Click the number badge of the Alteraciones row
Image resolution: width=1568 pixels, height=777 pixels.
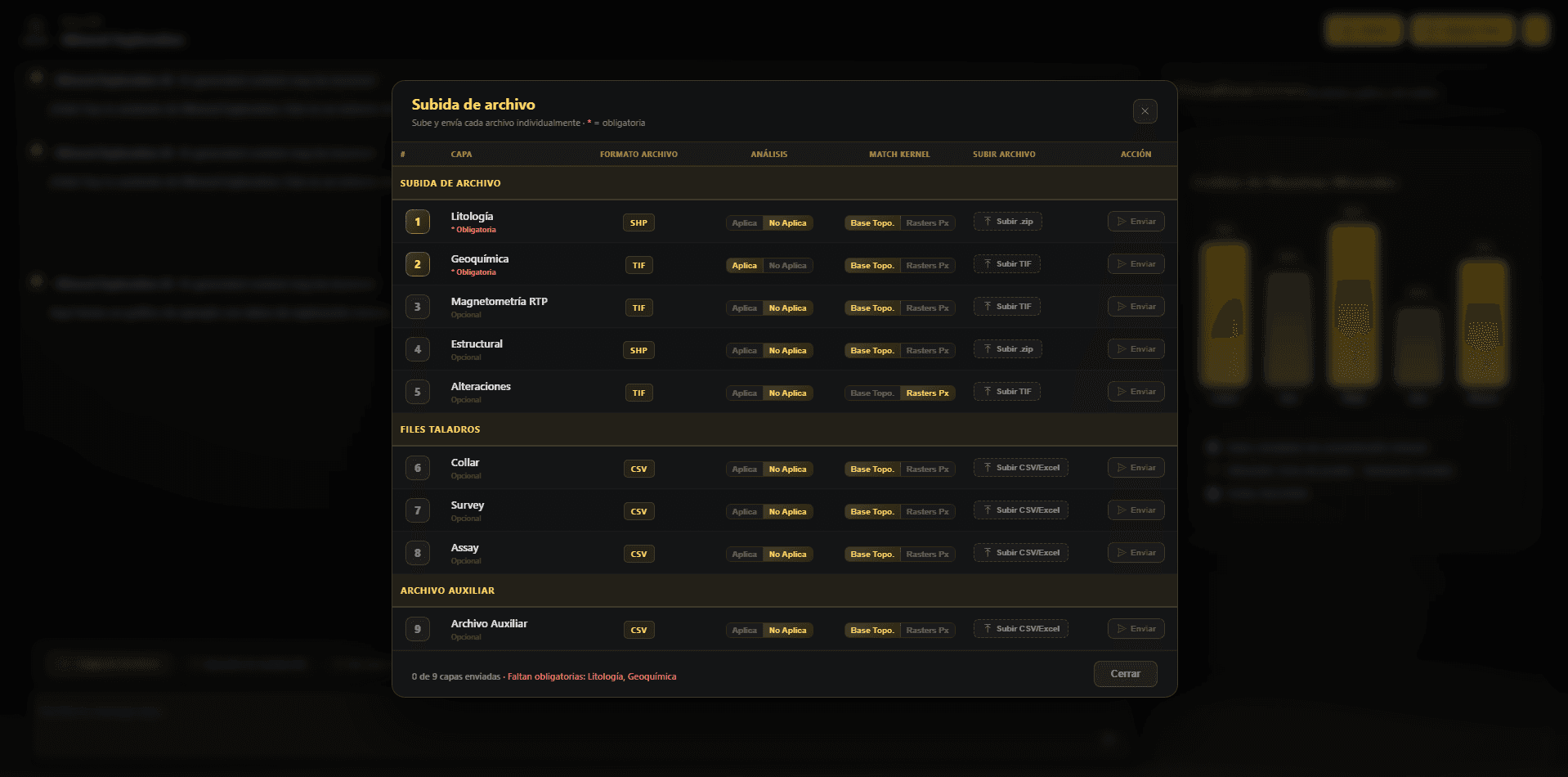pos(417,391)
